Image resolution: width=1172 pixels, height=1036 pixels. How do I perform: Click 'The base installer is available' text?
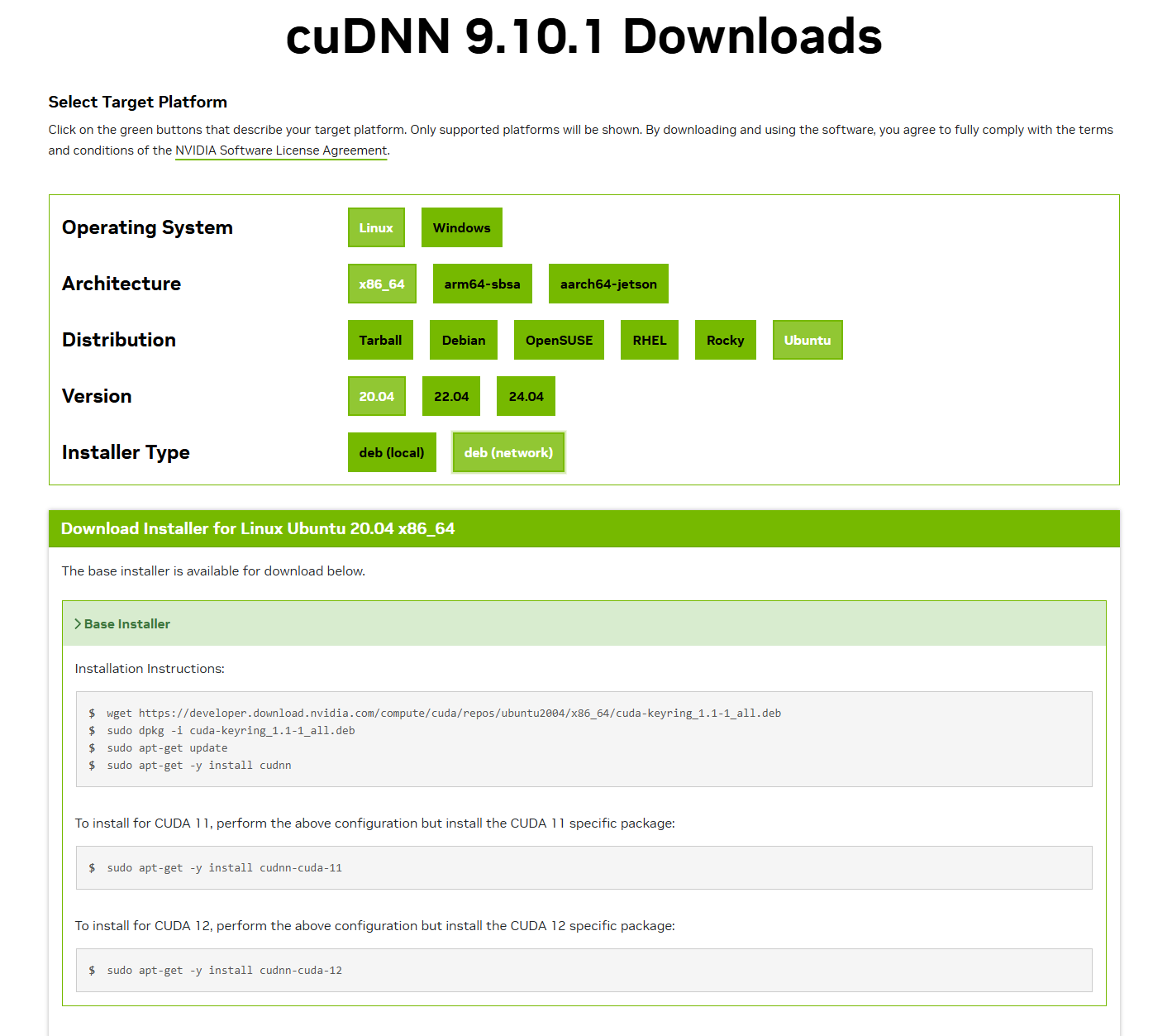[x=213, y=571]
